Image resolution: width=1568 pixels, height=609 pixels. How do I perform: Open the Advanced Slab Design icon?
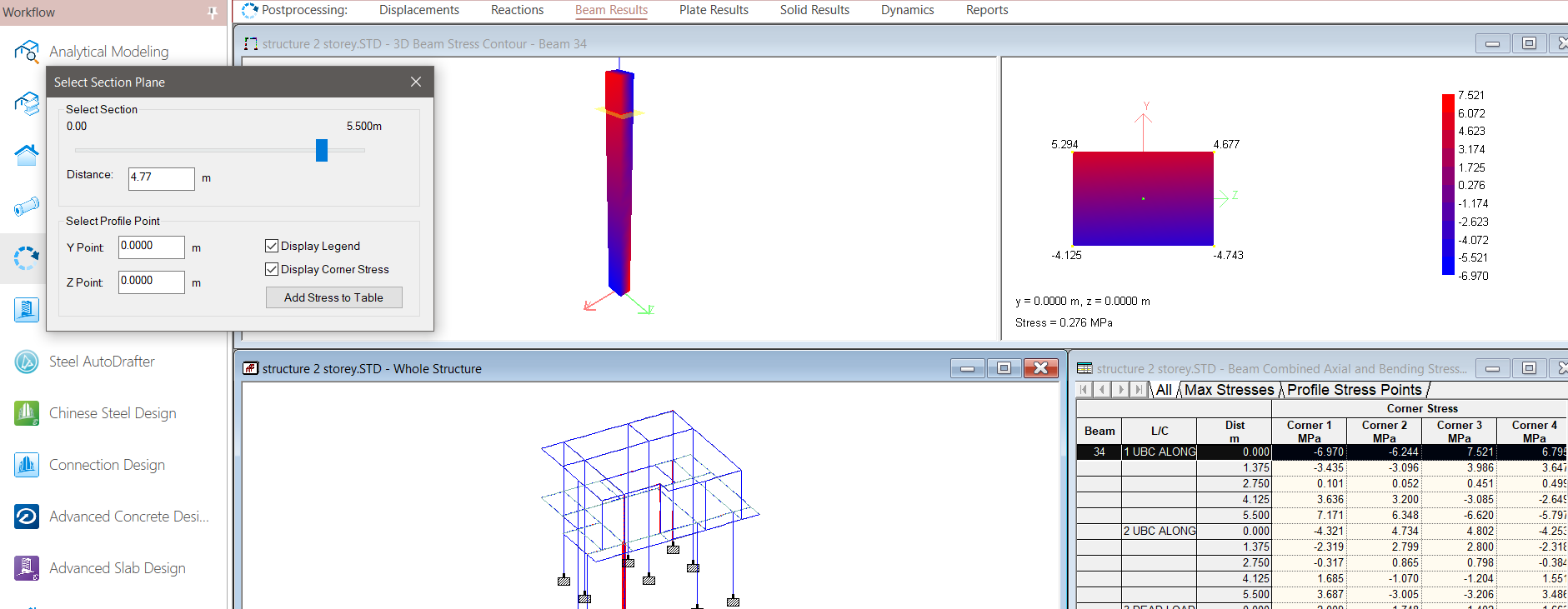click(27, 568)
